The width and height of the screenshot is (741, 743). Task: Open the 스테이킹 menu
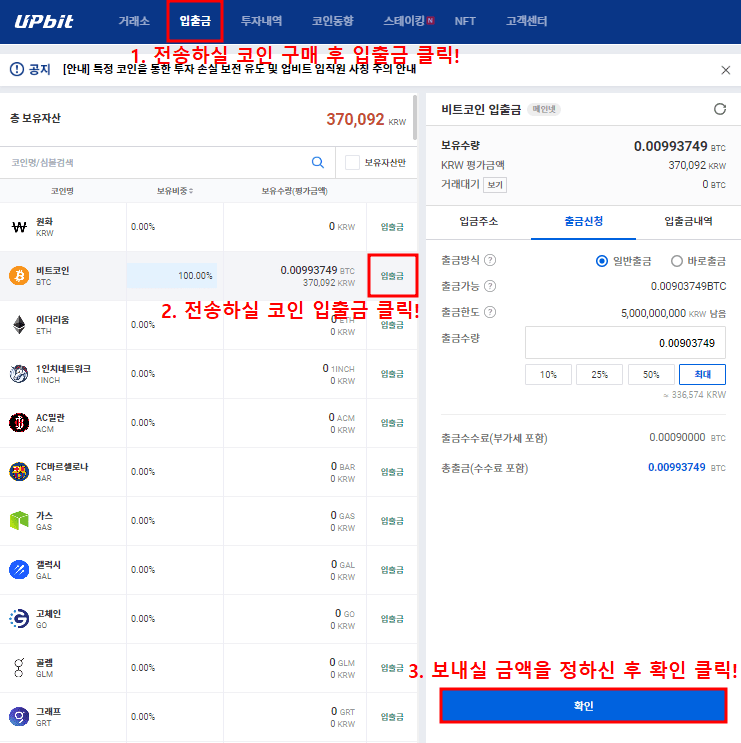click(408, 21)
